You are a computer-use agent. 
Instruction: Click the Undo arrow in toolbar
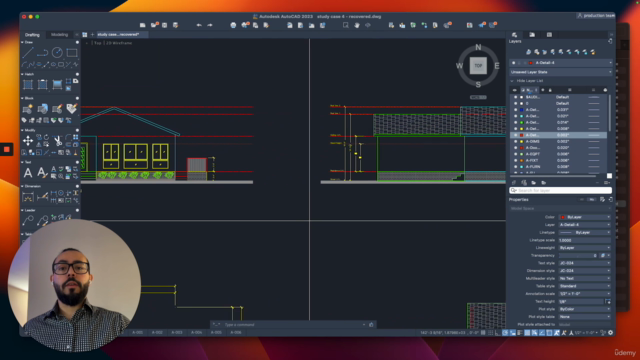click(x=199, y=25)
